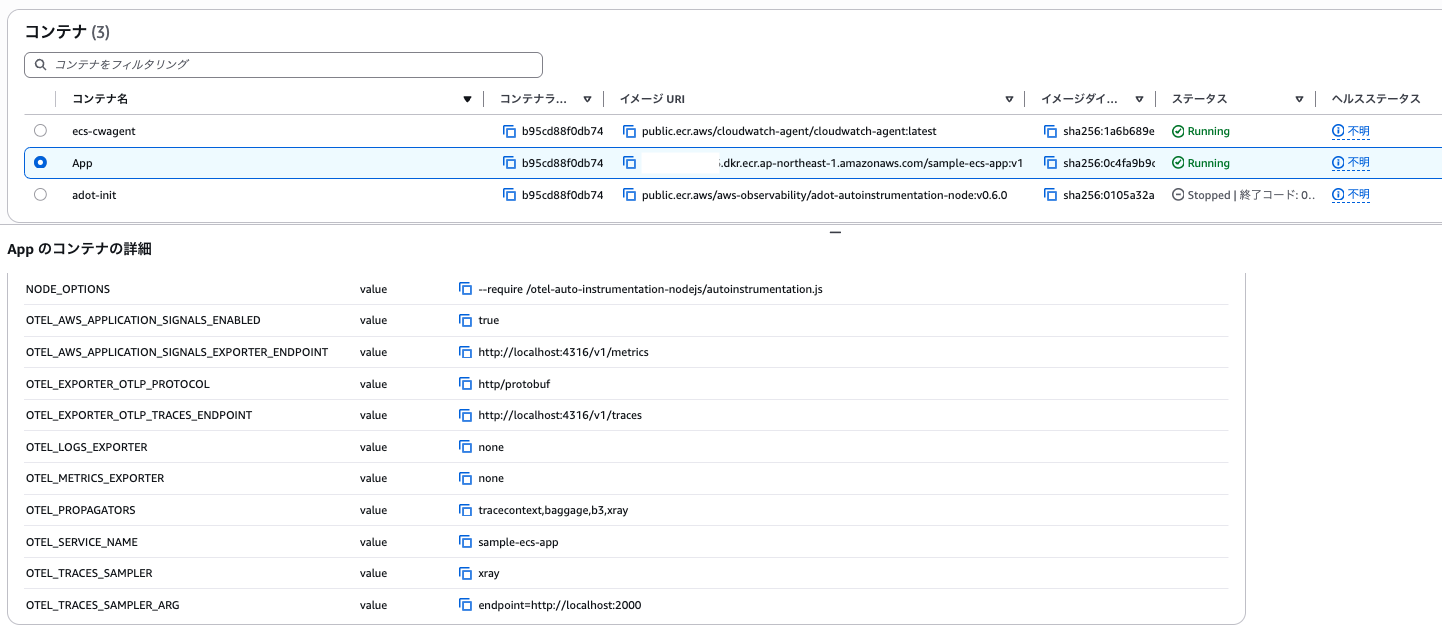Click the adot-init container name
This screenshot has height=630, width=1442.
94,195
